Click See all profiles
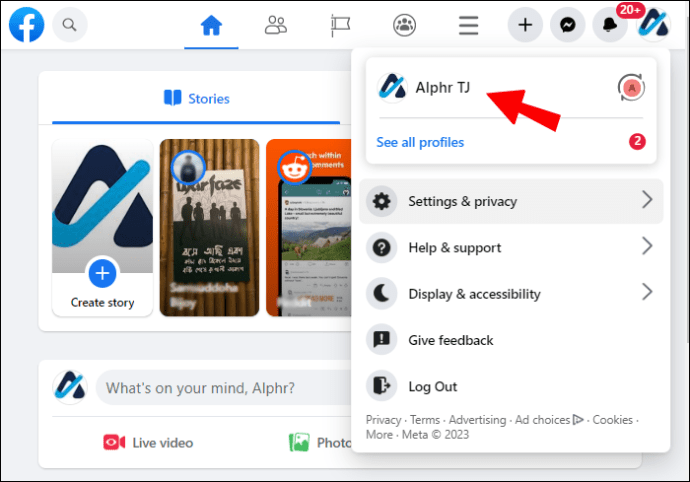Viewport: 690px width, 482px height. (420, 142)
